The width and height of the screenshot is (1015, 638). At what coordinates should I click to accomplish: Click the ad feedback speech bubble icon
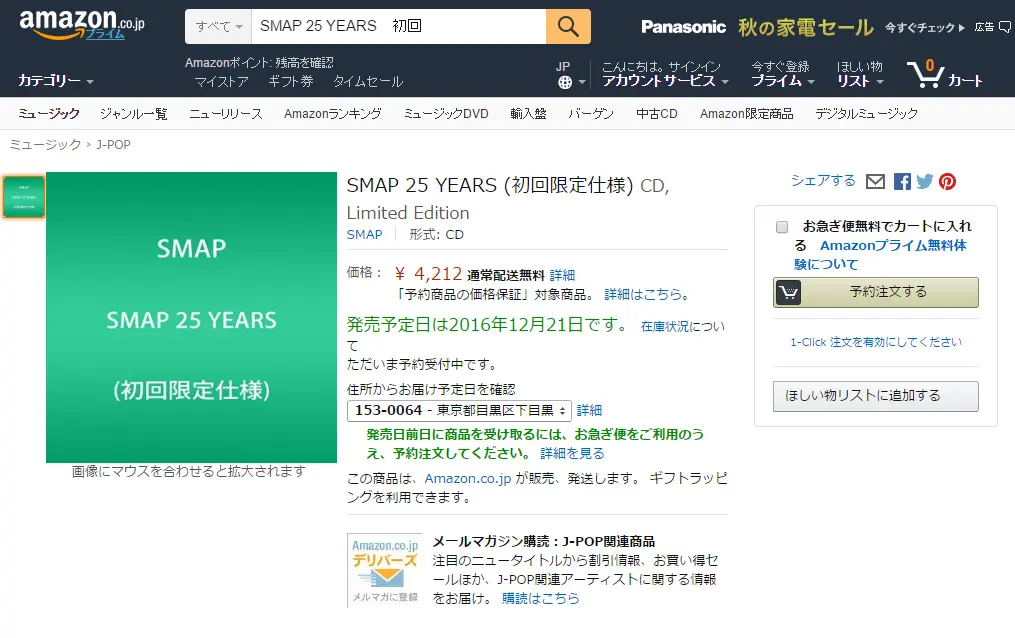click(x=1005, y=27)
